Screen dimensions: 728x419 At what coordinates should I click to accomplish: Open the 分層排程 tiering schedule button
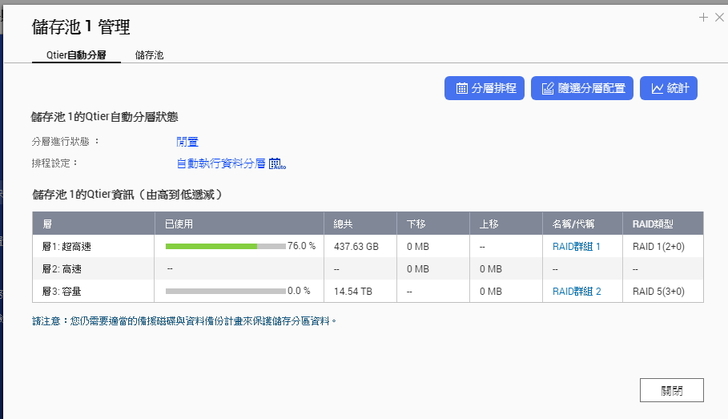pos(484,88)
